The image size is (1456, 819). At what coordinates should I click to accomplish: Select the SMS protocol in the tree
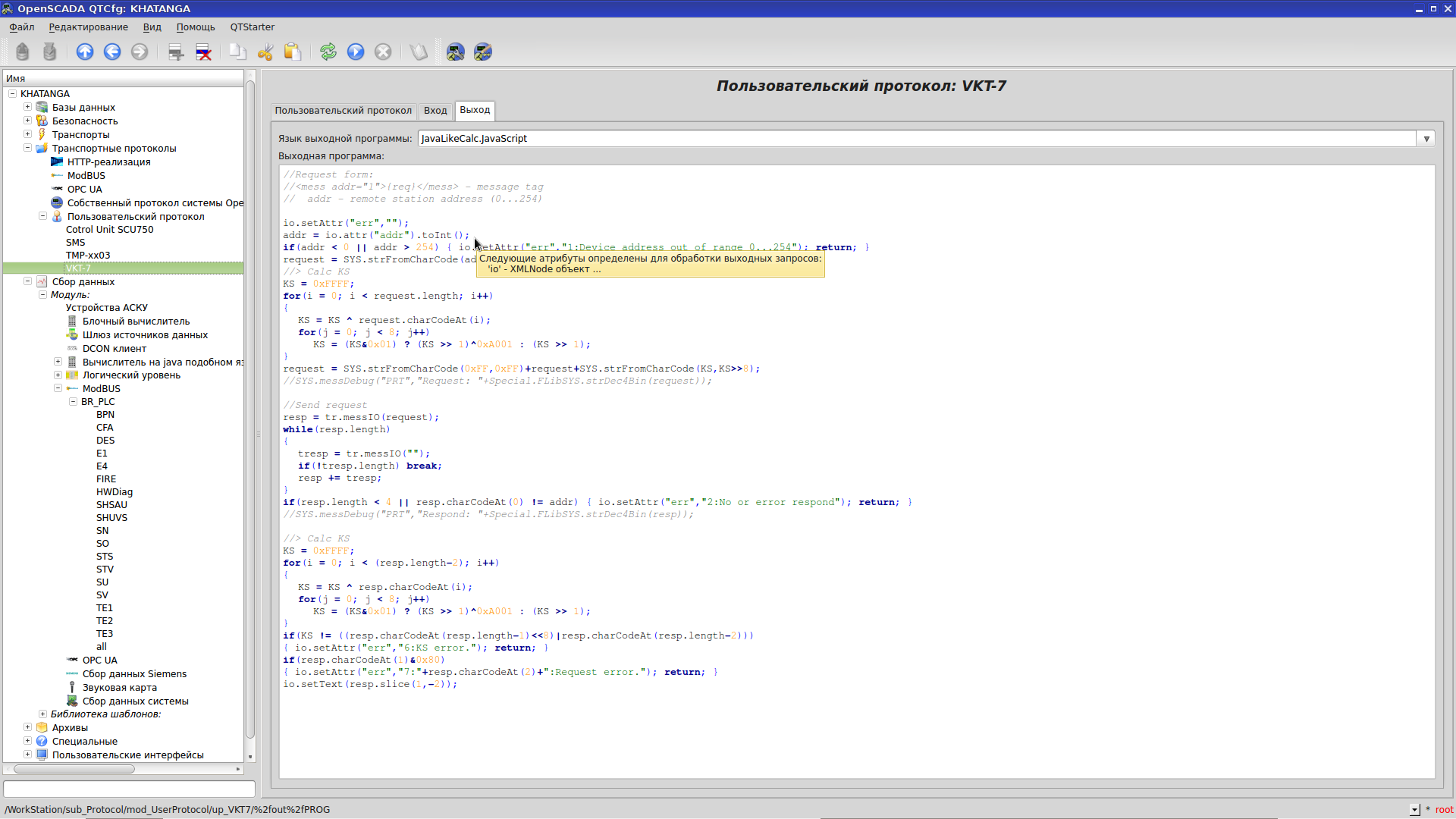(76, 242)
